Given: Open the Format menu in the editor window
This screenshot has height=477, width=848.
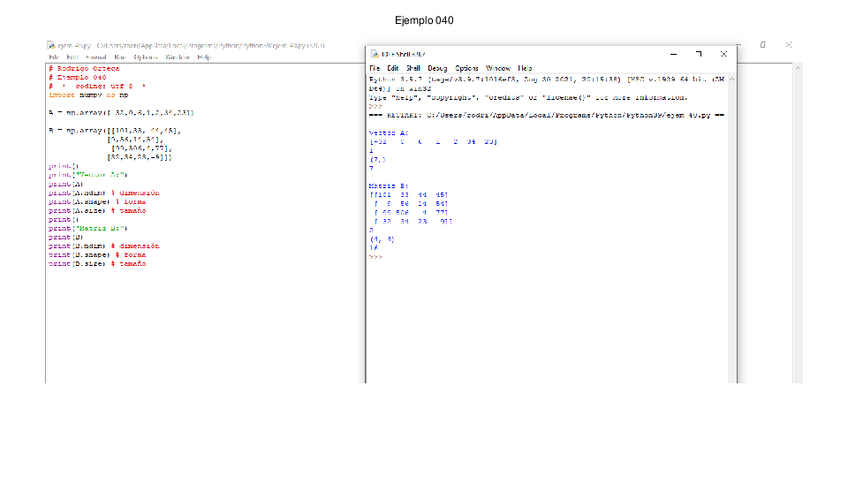Looking at the screenshot, I should (96, 57).
